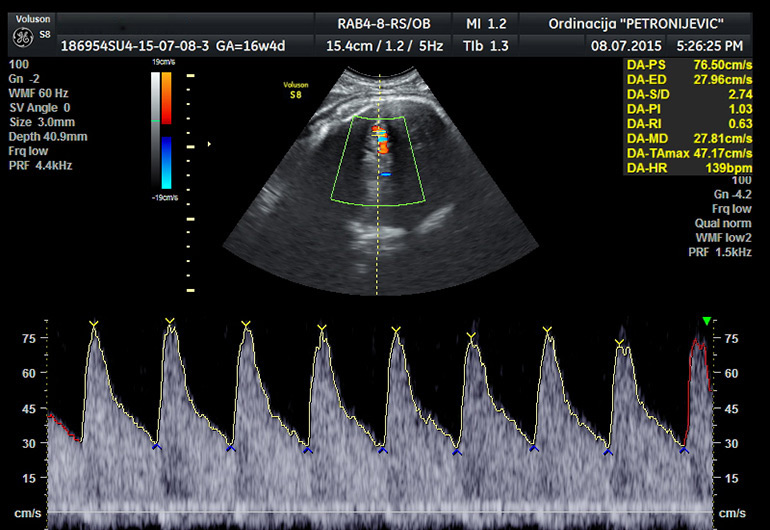Click the color Doppler velocity scale bar

click(x=166, y=132)
